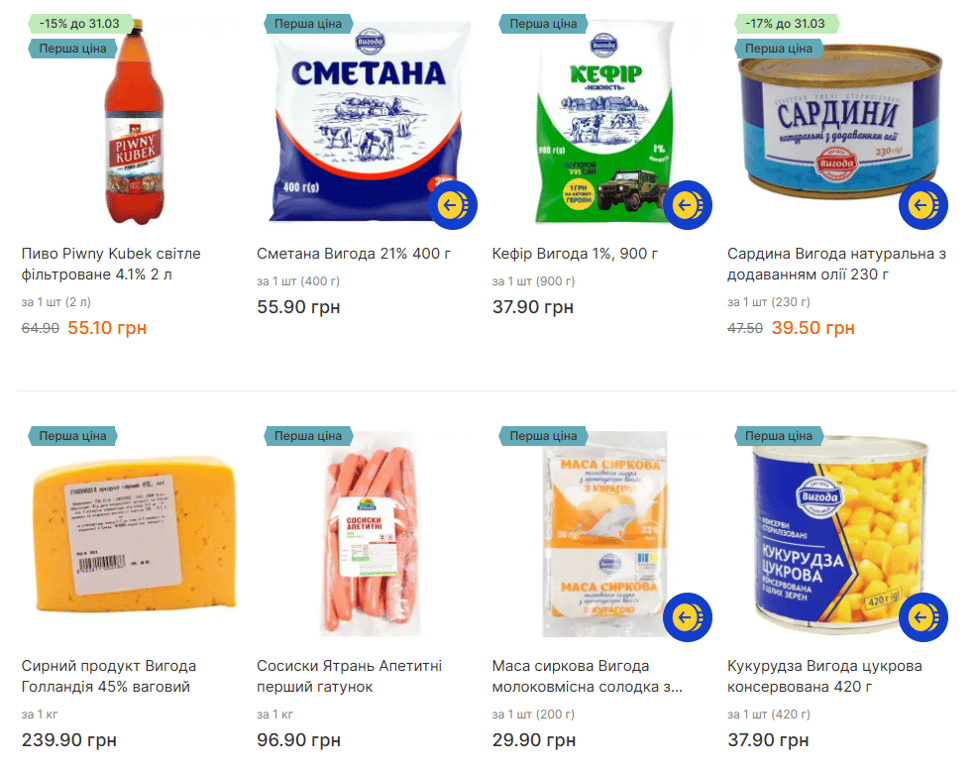This screenshot has height=768, width=977.
Task: Open the Сметана Вигода 21% 400 г link
Action: 354,254
